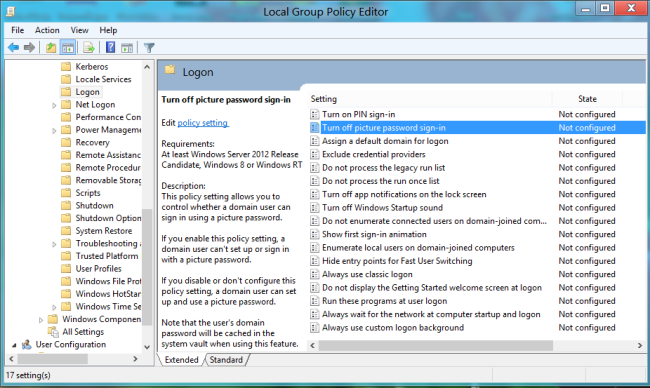Image resolution: width=650 pixels, height=388 pixels.
Task: Click settings list scroll right arrow
Action: tap(640, 345)
